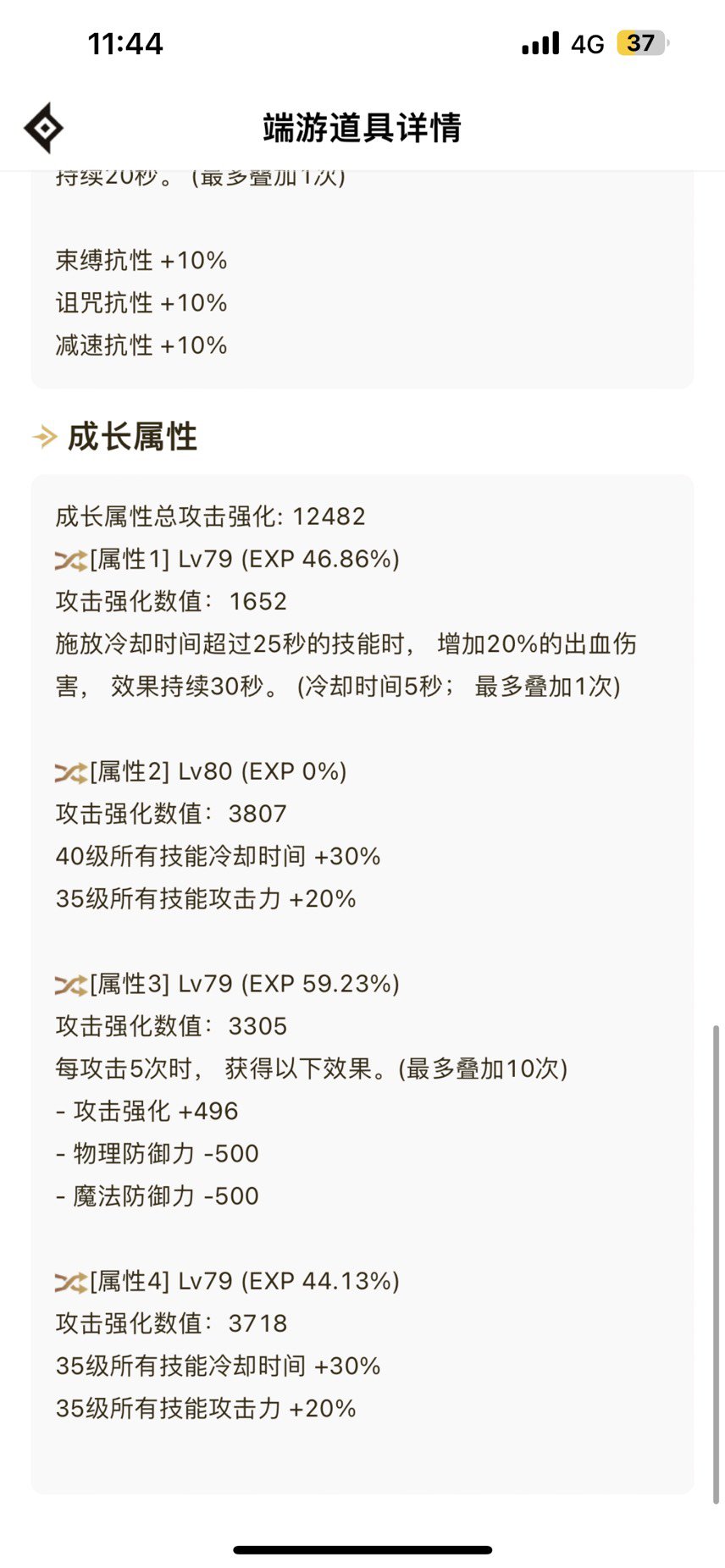Tap the shuffle icon beside 属性4
The image size is (725, 1568).
(71, 1282)
